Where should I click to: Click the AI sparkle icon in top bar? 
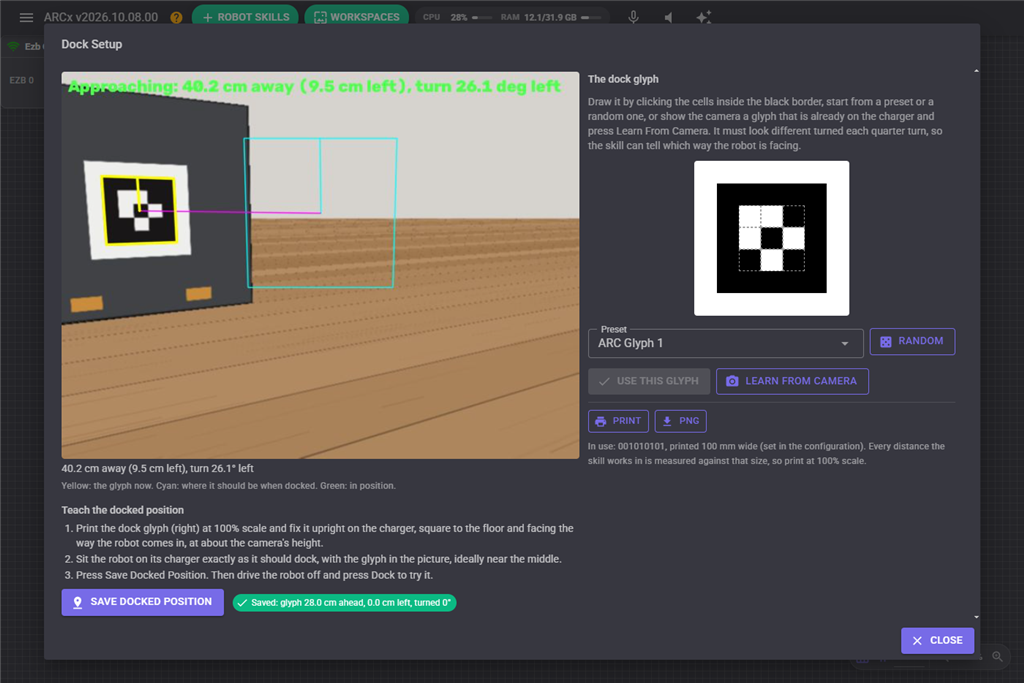tap(703, 18)
